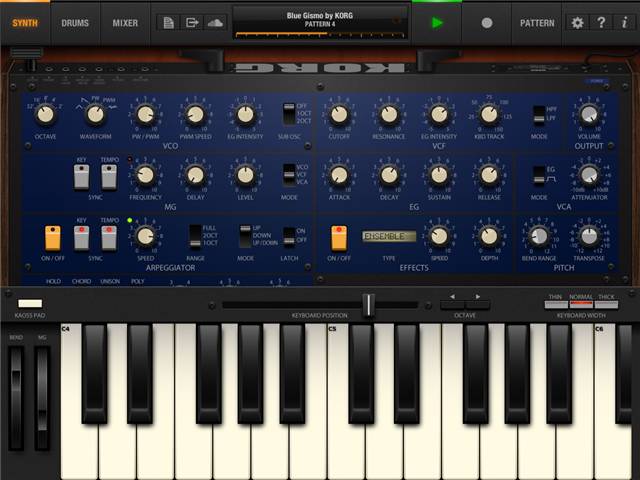Click the PW / PWM knob
Screen dimensions: 640x480
pyautogui.click(x=145, y=115)
